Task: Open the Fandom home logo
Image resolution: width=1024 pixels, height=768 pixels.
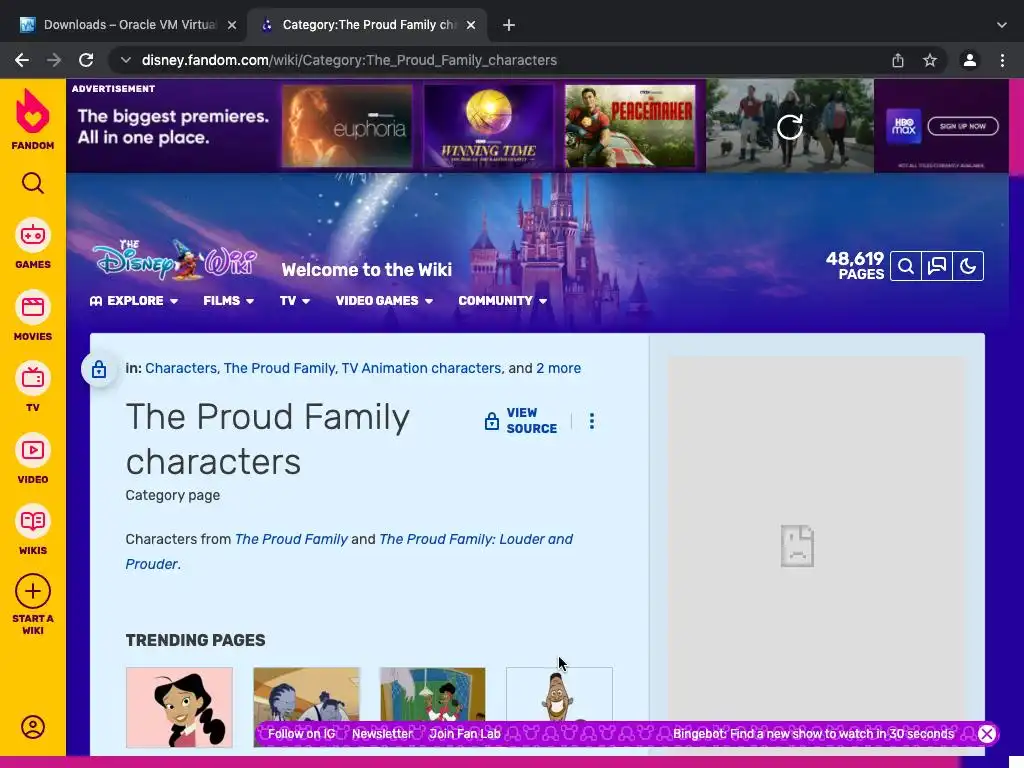Action: point(33,119)
